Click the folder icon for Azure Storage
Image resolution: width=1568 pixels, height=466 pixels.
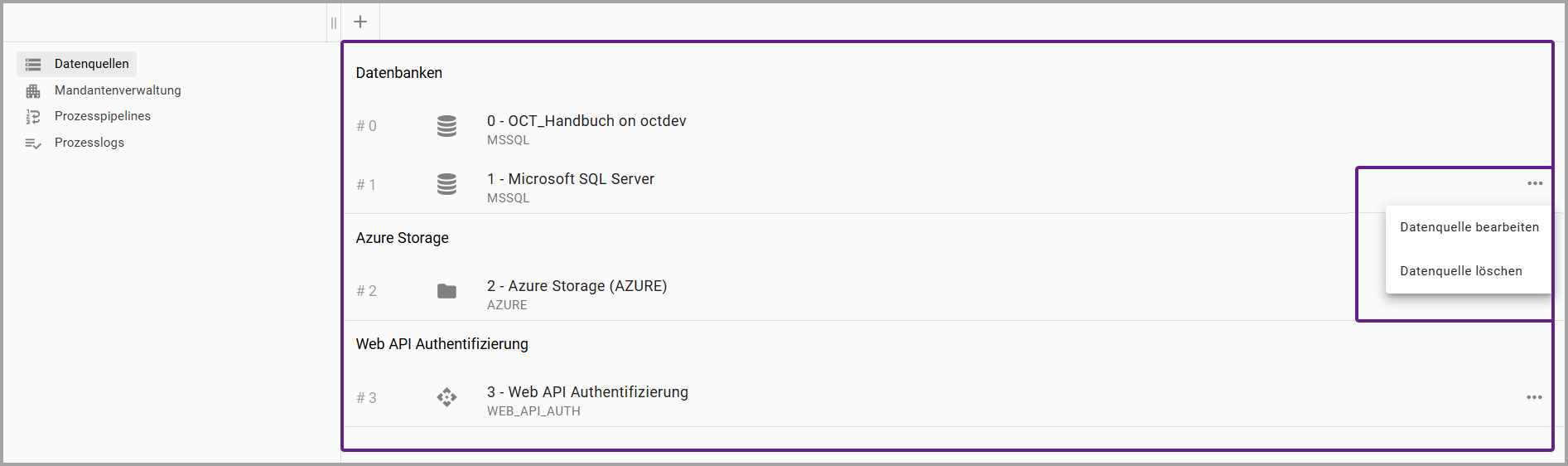tap(446, 291)
